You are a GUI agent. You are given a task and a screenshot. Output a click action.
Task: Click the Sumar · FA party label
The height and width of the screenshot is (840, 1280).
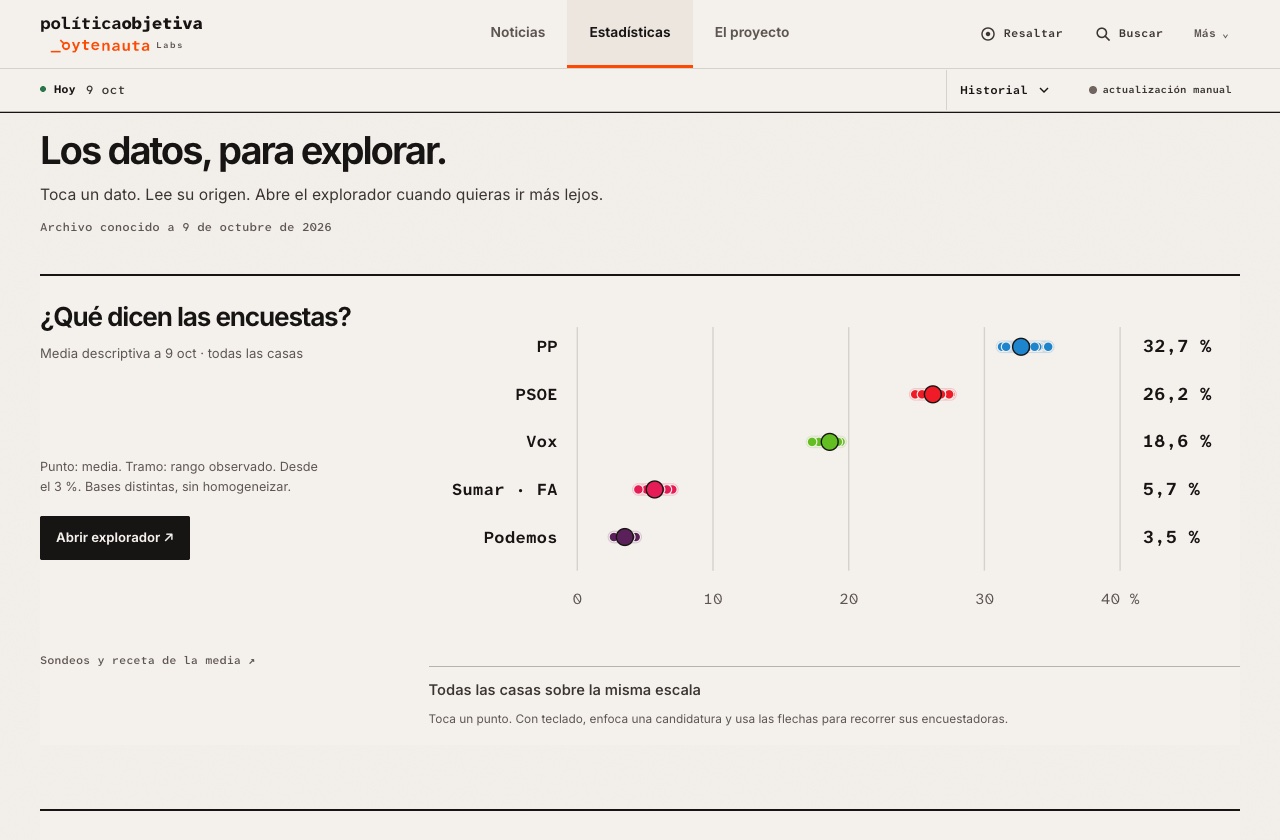pos(505,489)
